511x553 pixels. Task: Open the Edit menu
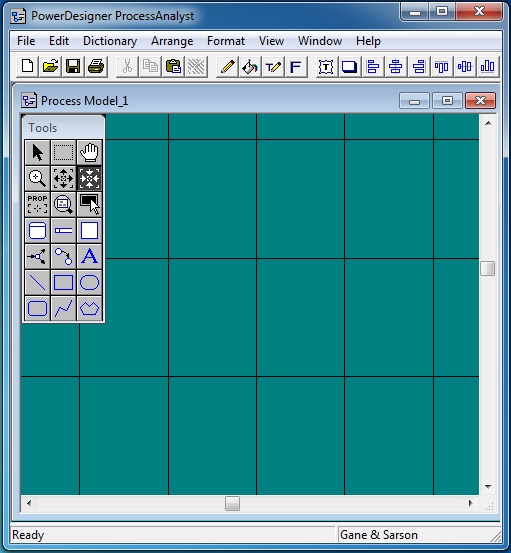point(59,41)
